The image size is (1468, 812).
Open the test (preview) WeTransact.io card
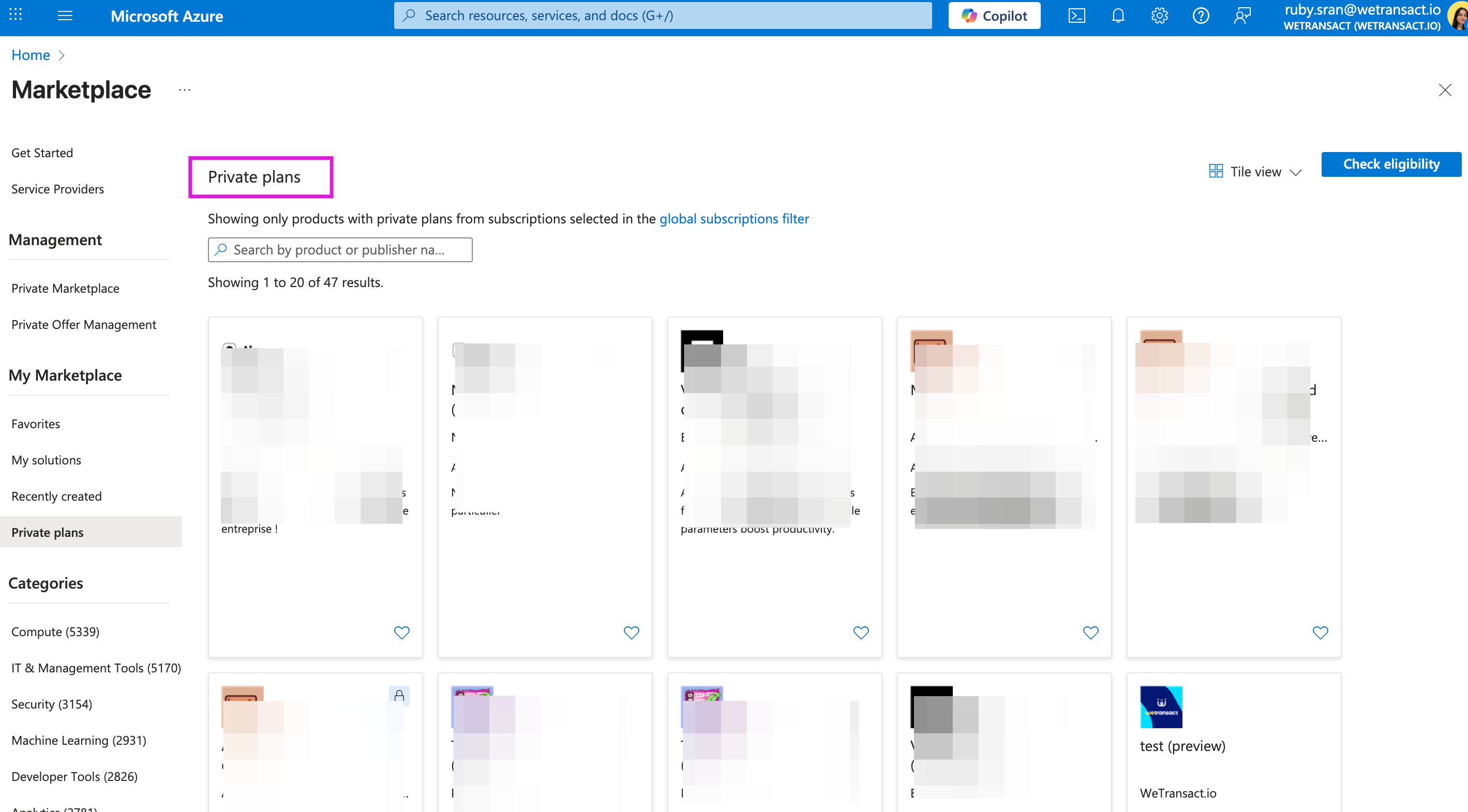1234,743
